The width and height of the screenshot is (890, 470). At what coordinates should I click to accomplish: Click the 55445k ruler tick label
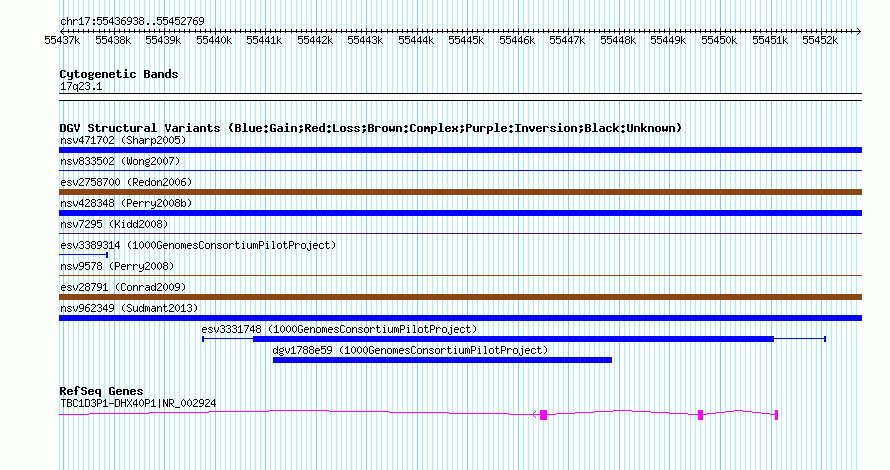tap(466, 40)
